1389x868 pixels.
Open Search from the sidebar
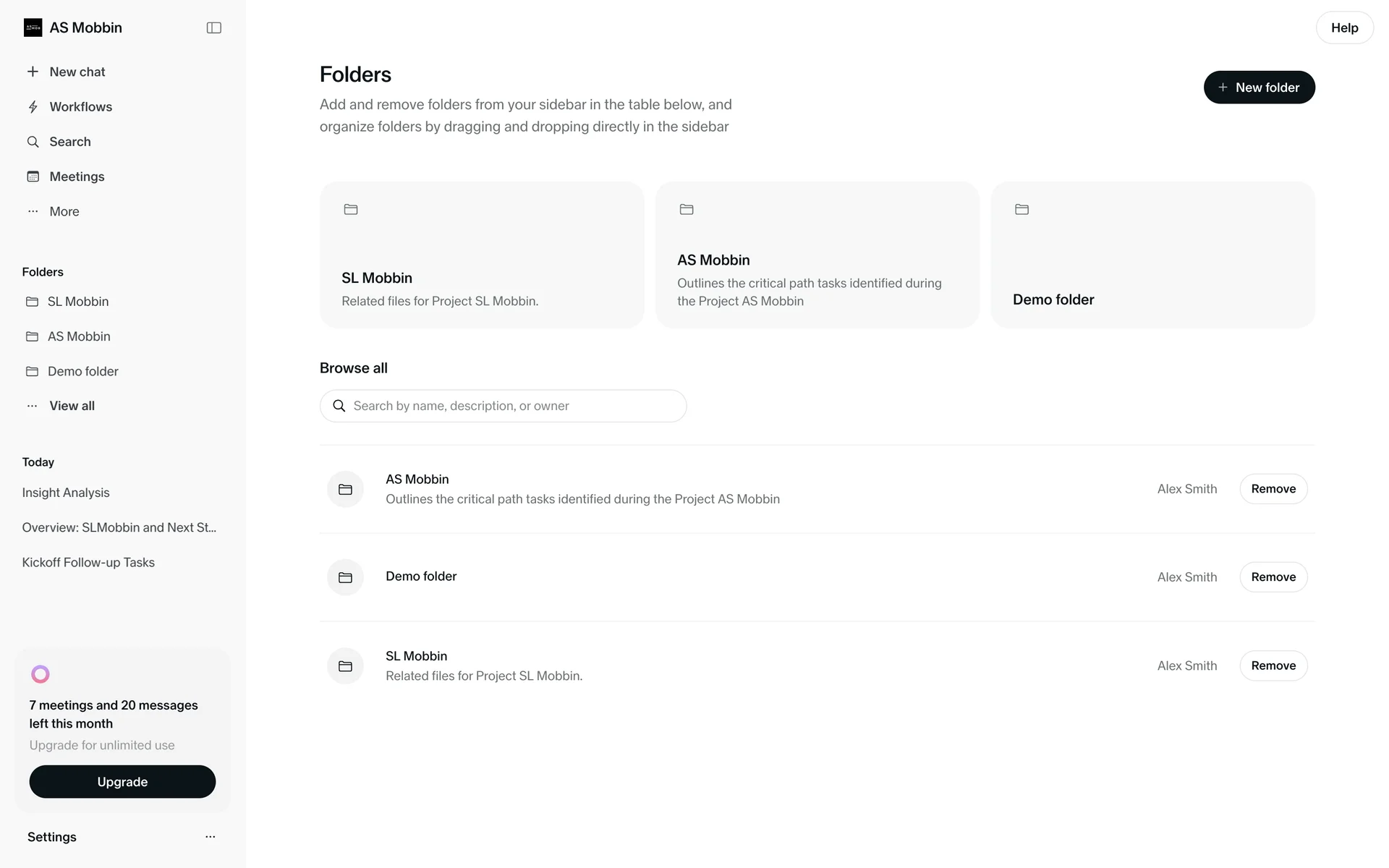pos(69,142)
